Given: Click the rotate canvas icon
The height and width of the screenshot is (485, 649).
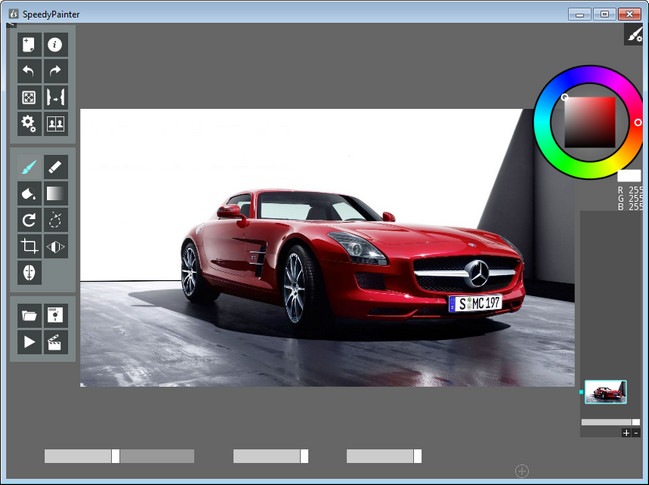Looking at the screenshot, I should (x=29, y=219).
